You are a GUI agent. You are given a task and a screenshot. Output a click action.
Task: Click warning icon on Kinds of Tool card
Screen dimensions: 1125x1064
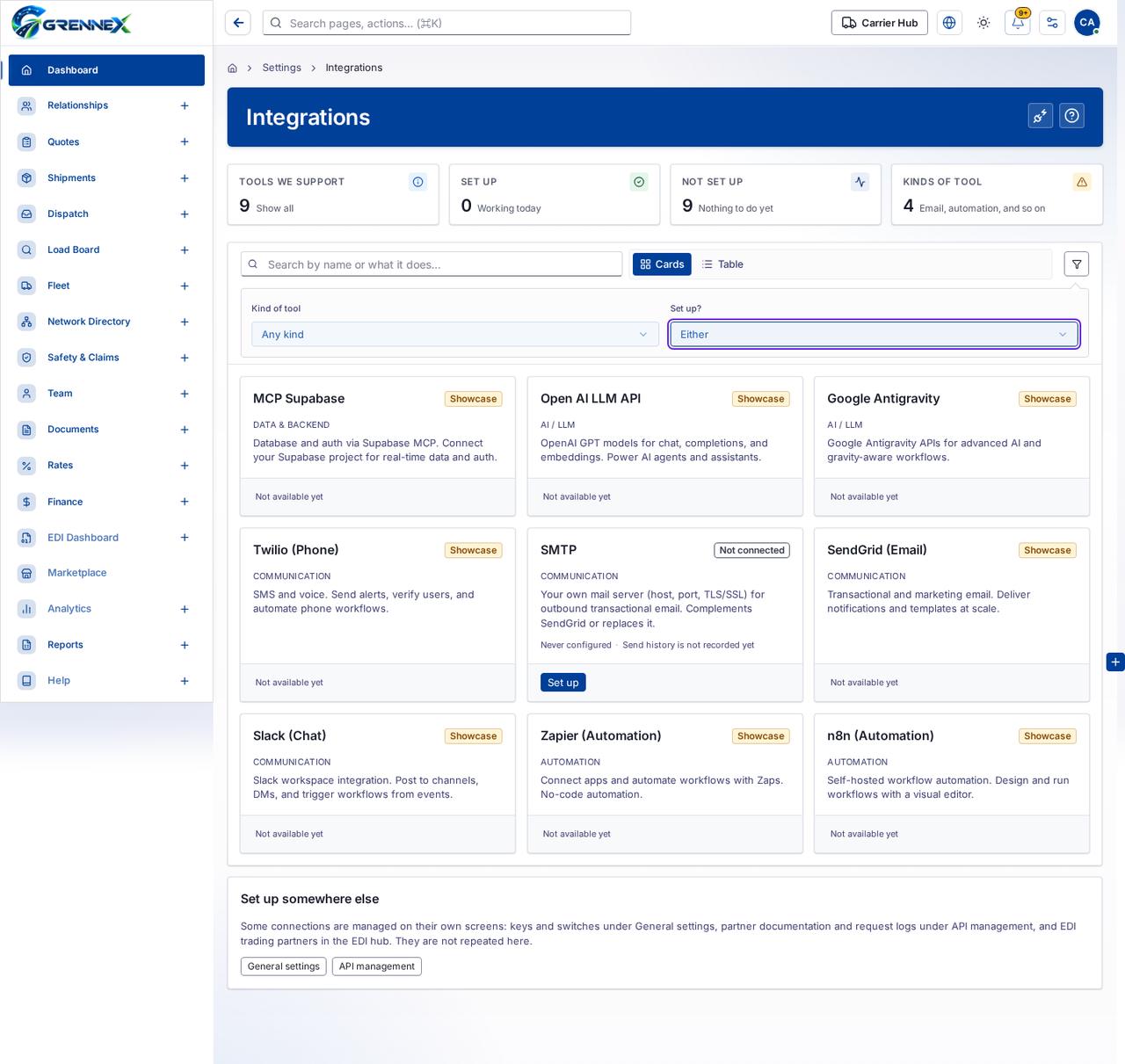[1082, 182]
